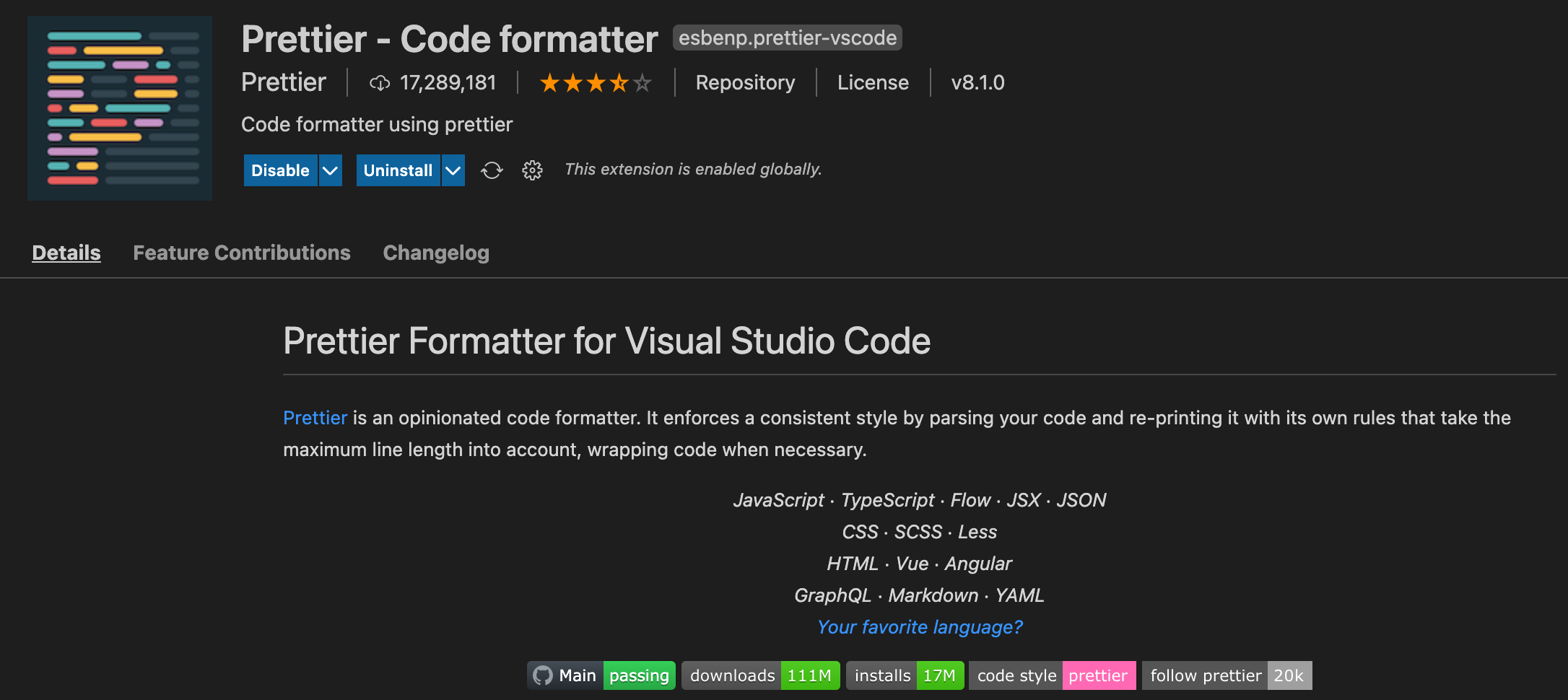Click the 'HTML · Vue · Angular' line
This screenshot has height=700, width=1568.
[x=920, y=564]
